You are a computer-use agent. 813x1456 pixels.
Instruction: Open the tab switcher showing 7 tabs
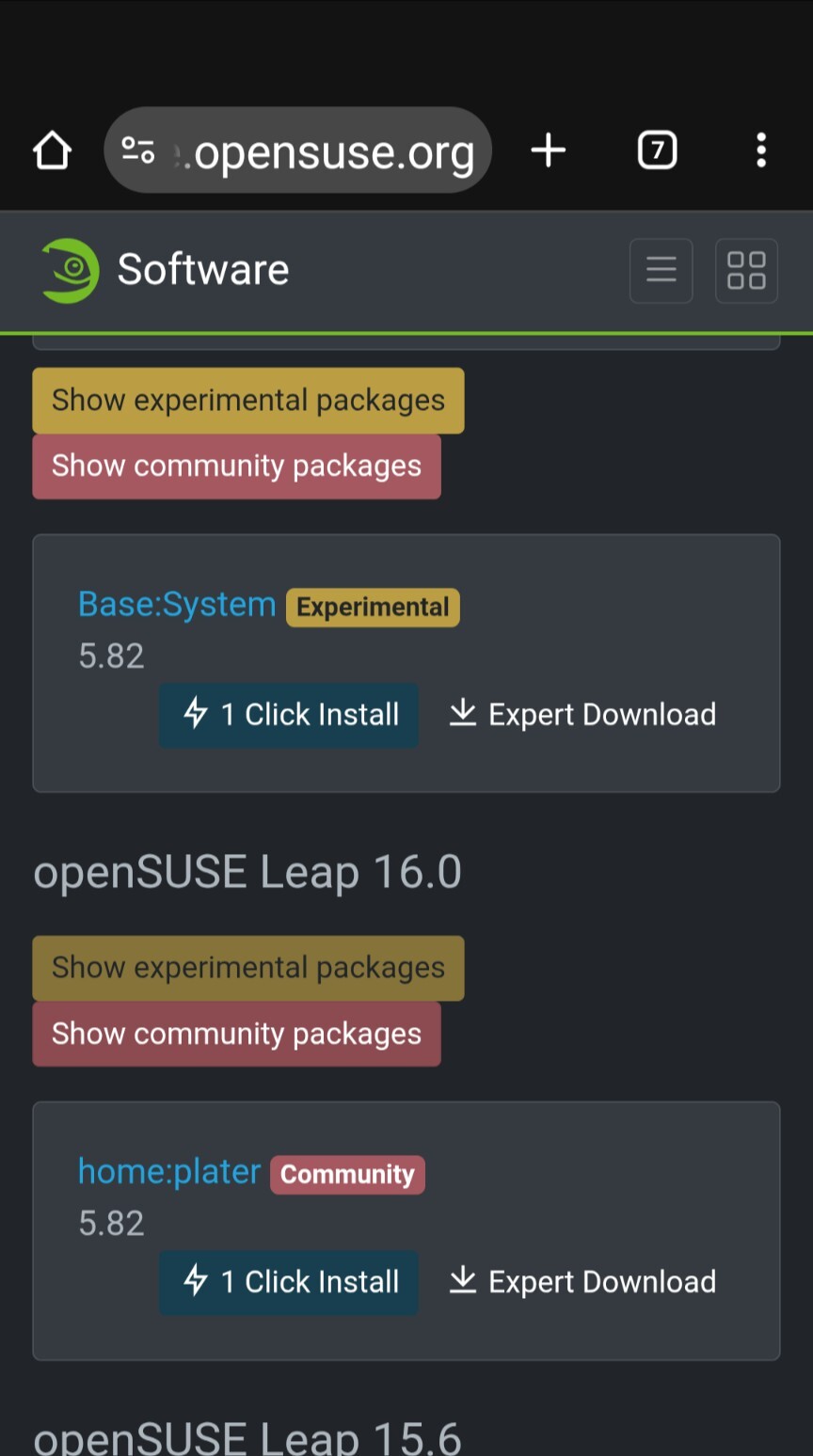657,150
